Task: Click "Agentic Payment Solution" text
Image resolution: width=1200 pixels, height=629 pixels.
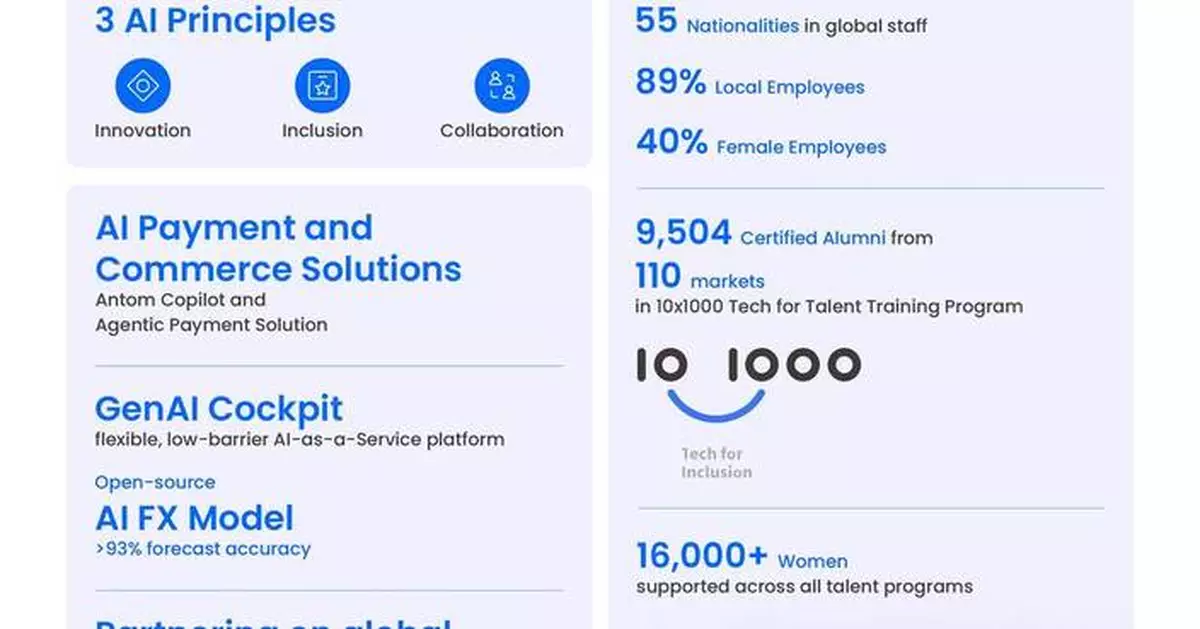Action: (x=211, y=325)
